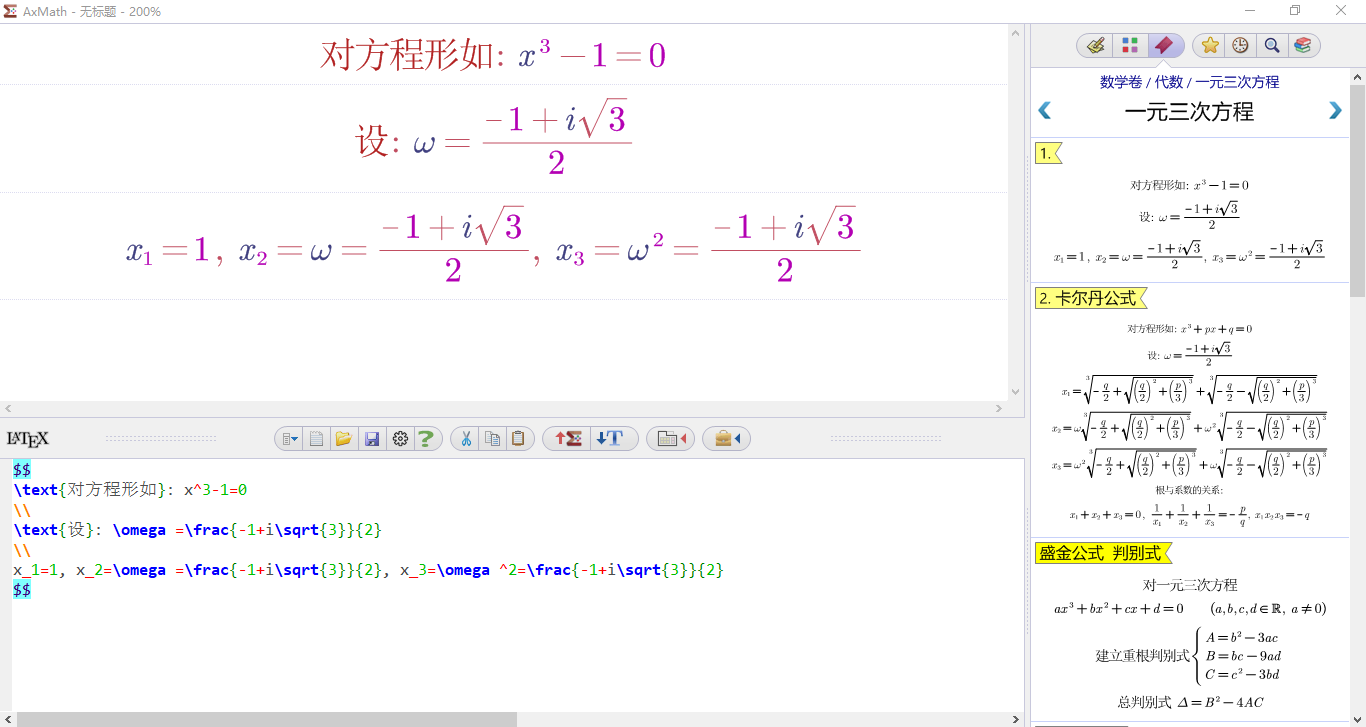
Task: Click the formula editor scroll right arrow
Action: (x=998, y=408)
